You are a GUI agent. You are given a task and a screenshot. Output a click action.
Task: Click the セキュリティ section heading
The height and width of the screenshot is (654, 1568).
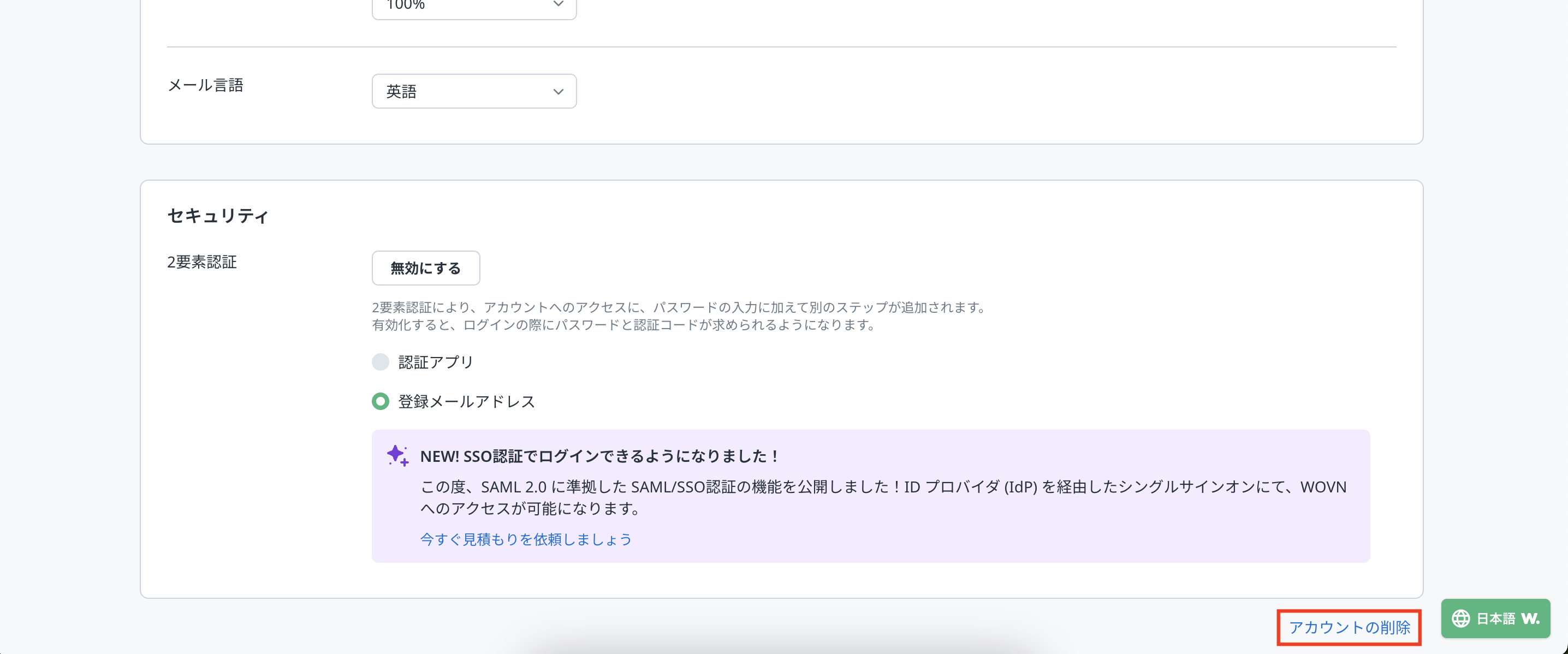click(x=218, y=216)
